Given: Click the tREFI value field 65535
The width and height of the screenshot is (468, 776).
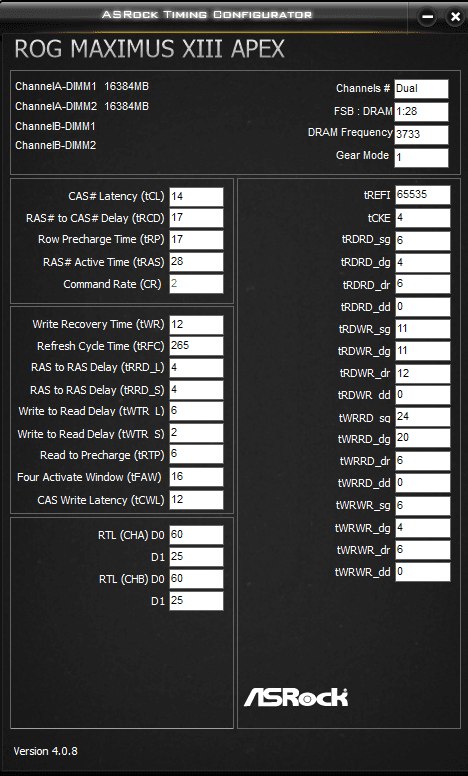Looking at the screenshot, I should [x=423, y=195].
